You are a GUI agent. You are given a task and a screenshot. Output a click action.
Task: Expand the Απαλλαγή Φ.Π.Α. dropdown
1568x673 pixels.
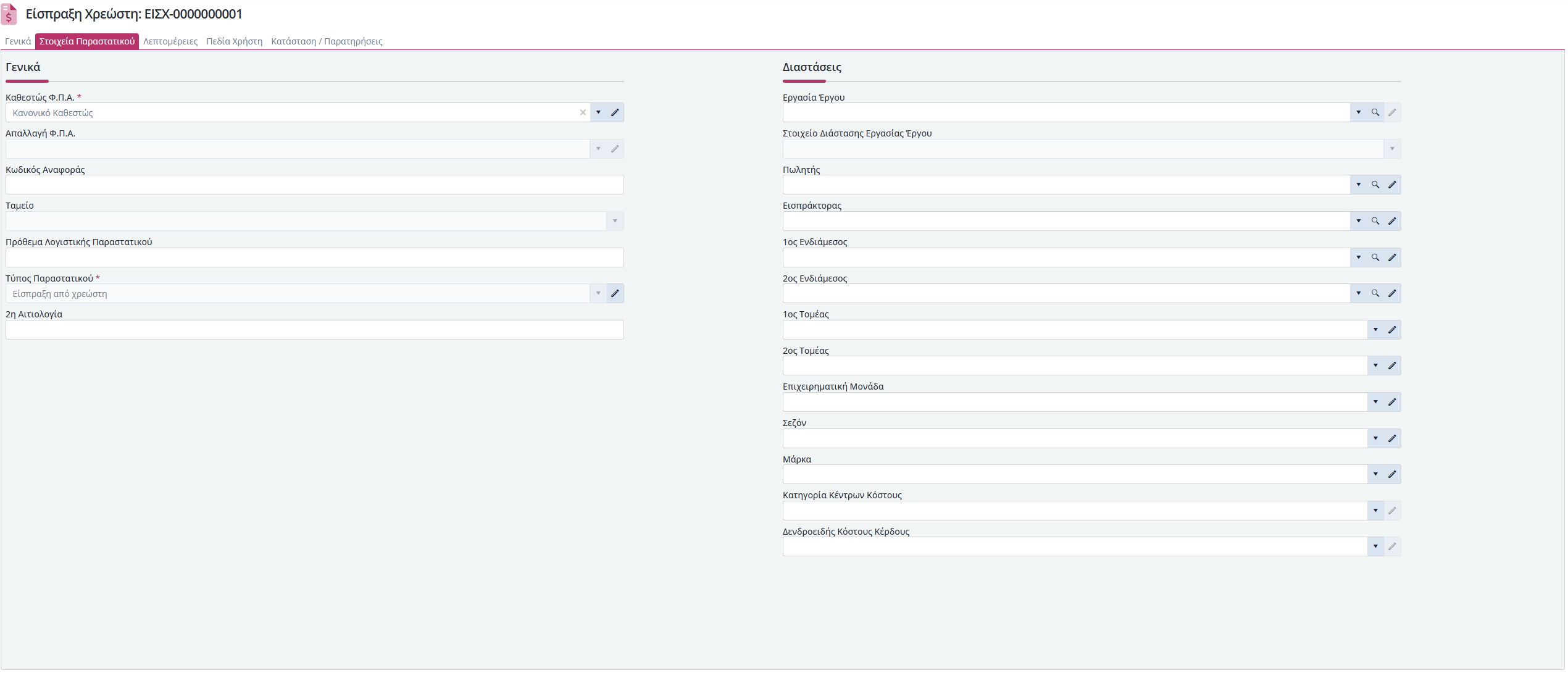pos(598,149)
